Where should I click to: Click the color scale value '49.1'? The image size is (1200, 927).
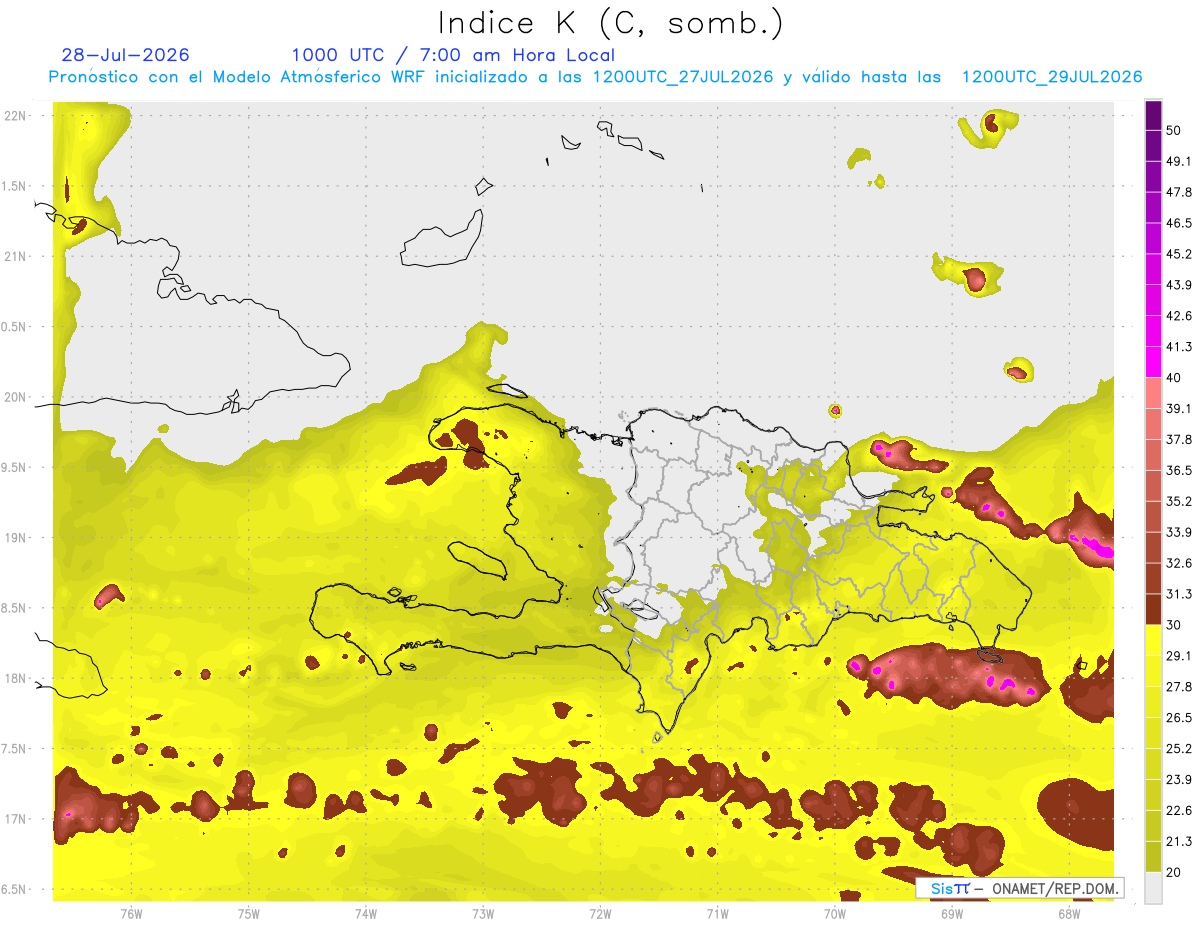(1179, 160)
